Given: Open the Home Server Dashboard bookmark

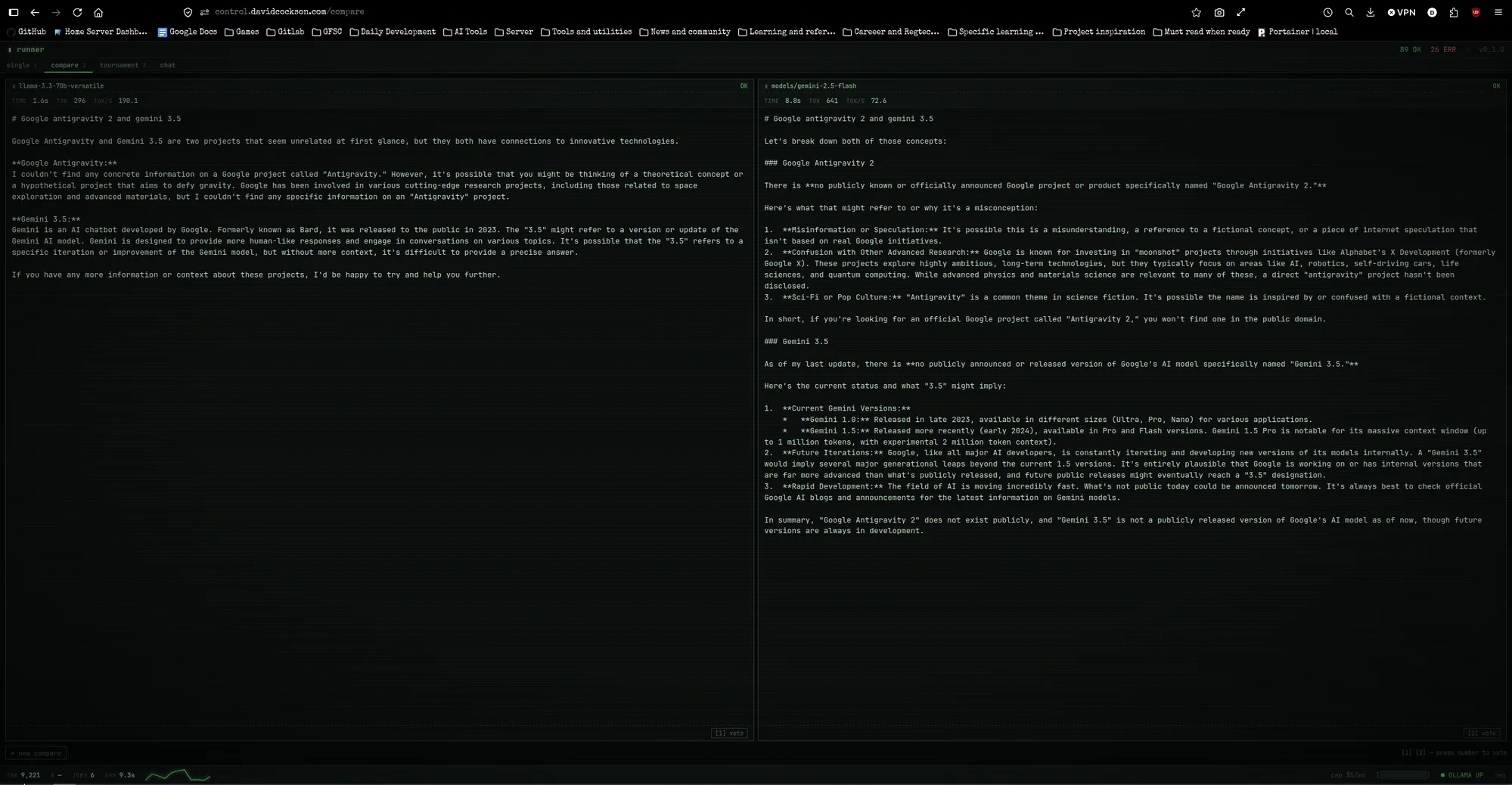Looking at the screenshot, I should pos(101,32).
